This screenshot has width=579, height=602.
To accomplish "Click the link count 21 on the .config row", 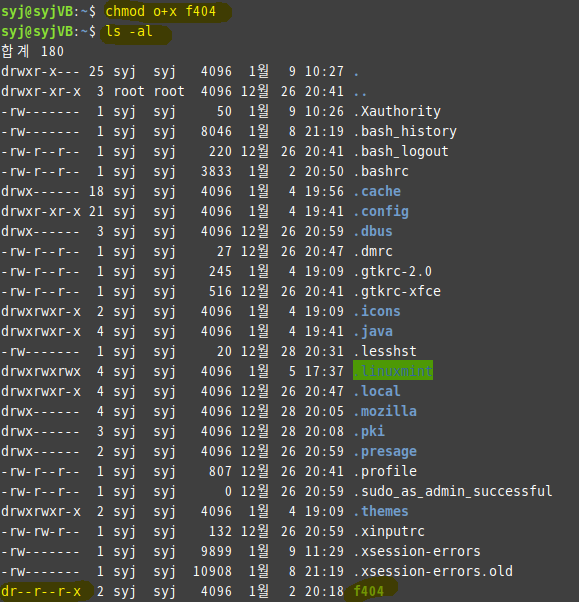I will coord(96,212).
